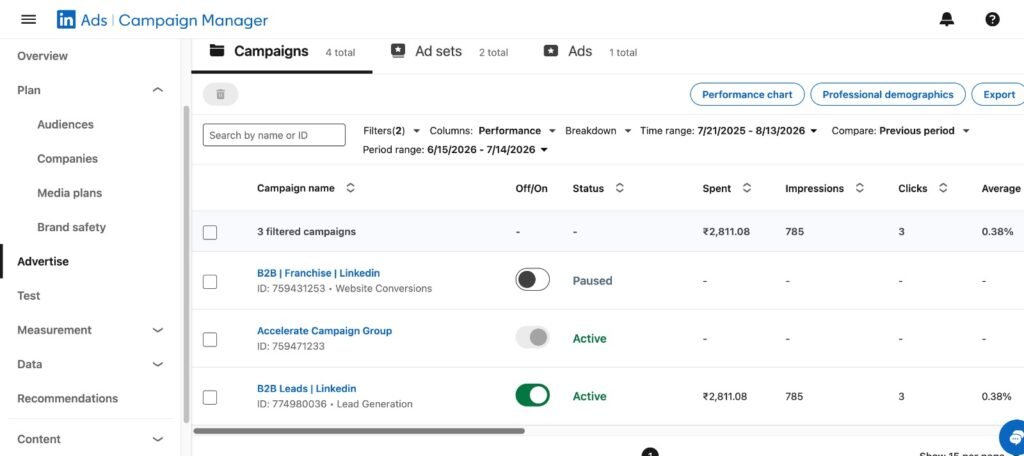This screenshot has width=1024, height=456.
Task: Click ID: 759471233 text
Action: tap(291, 346)
